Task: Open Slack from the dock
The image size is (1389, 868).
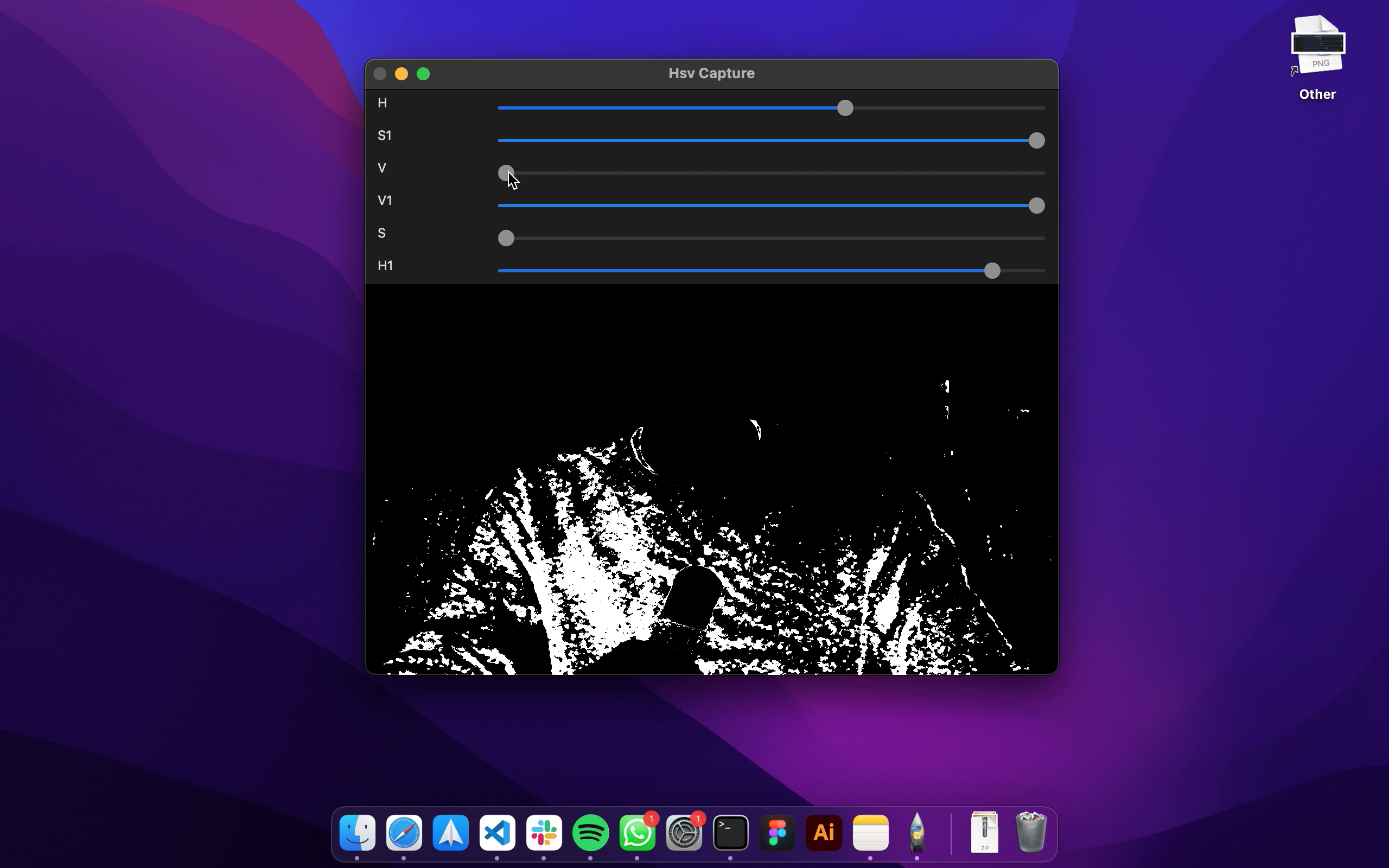Action: tap(544, 832)
